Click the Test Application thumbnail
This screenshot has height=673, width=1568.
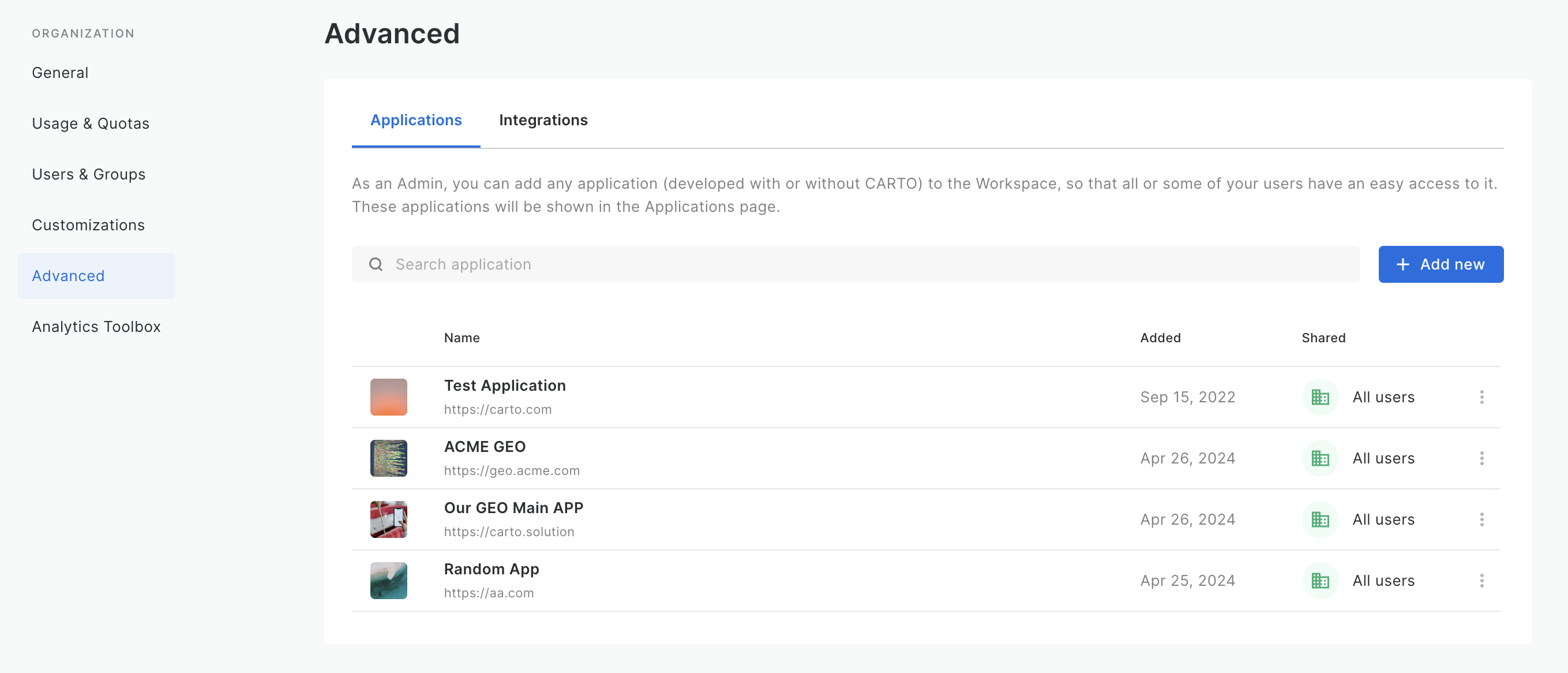coord(388,397)
